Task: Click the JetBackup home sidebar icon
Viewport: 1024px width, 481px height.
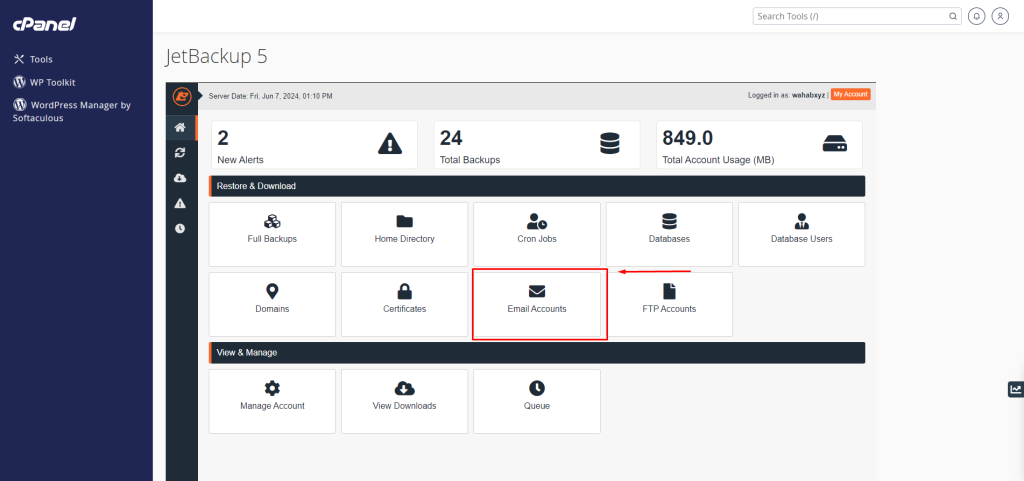Action: 180,128
